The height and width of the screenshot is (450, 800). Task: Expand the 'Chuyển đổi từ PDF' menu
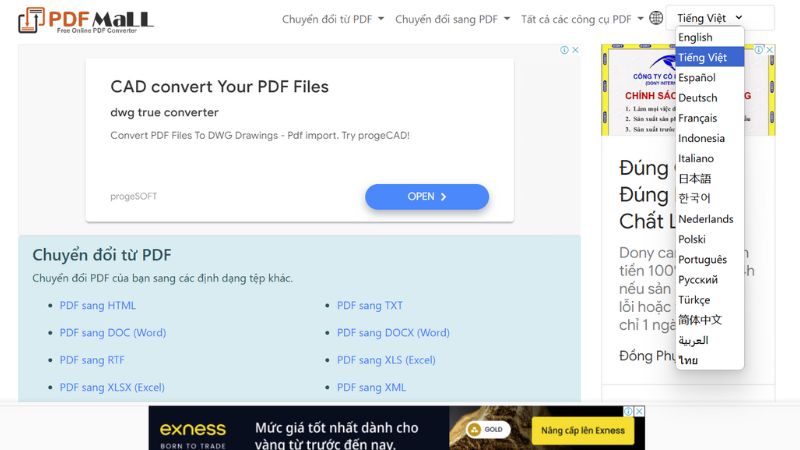(x=333, y=19)
